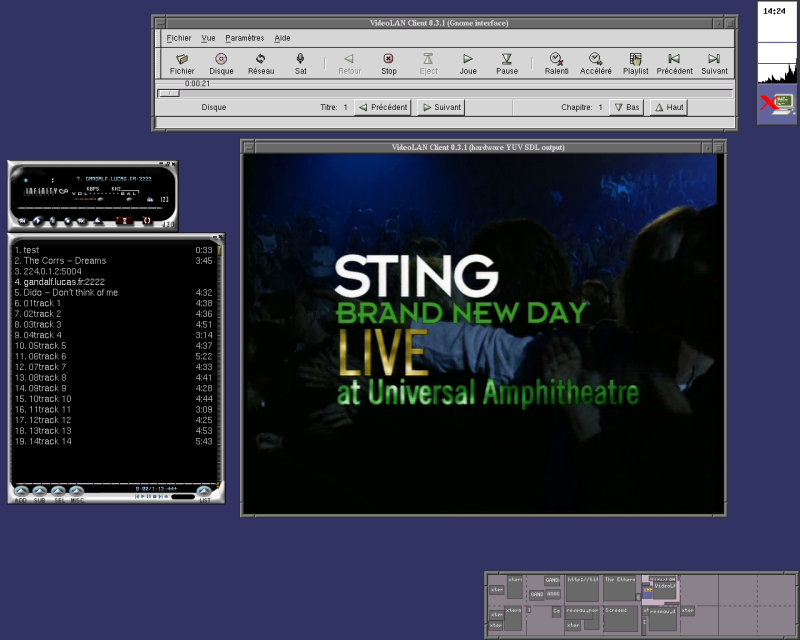The image size is (800, 640).
Task: Select playlist entry '4. gandalf.lucas.fr:2222'
Action: (x=113, y=282)
